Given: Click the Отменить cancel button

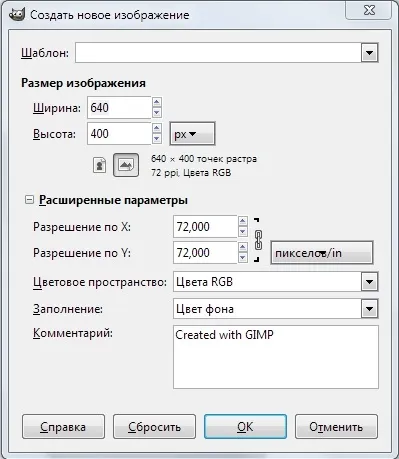Looking at the screenshot, I should (336, 427).
